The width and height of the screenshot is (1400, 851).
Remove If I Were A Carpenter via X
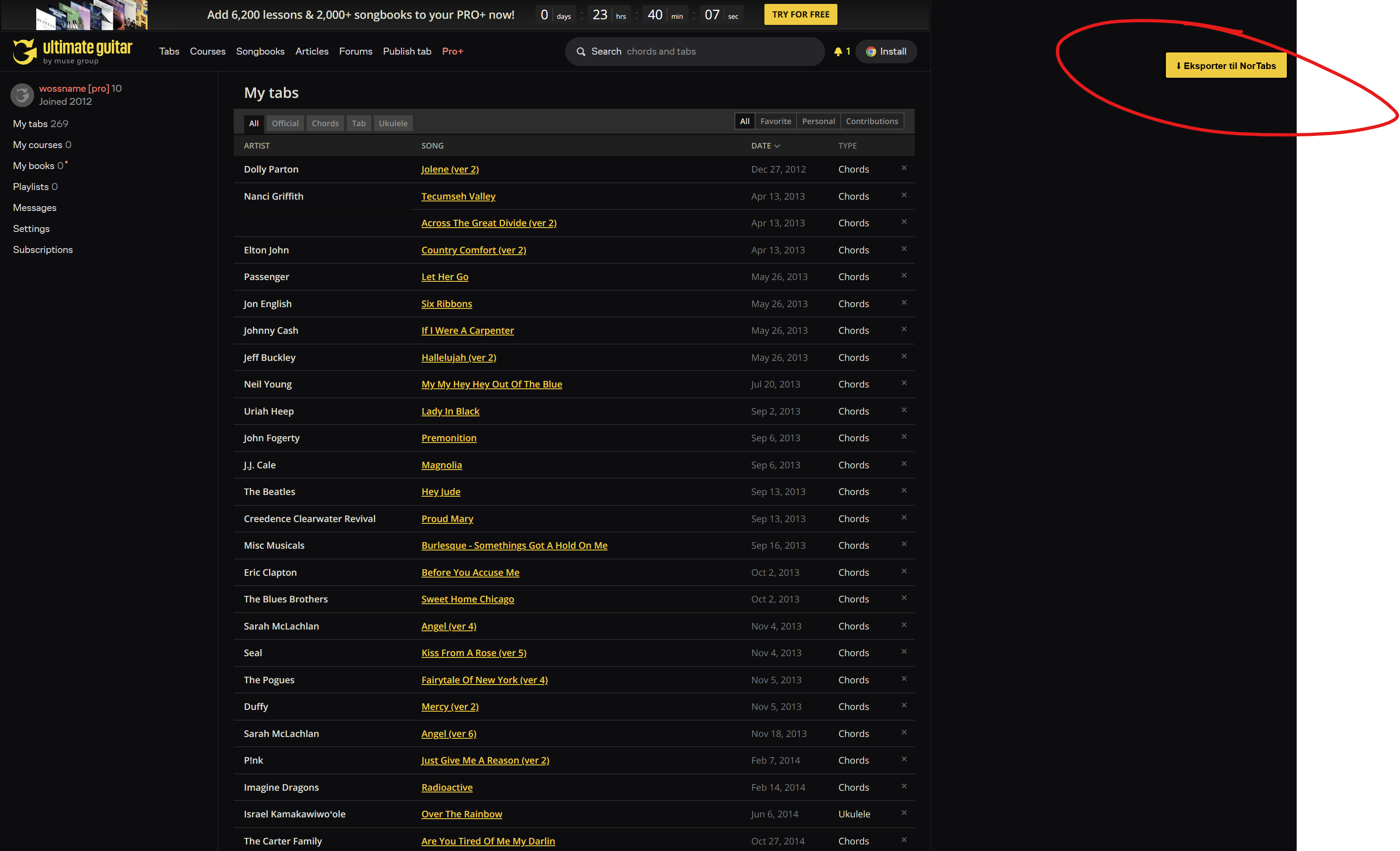point(904,329)
